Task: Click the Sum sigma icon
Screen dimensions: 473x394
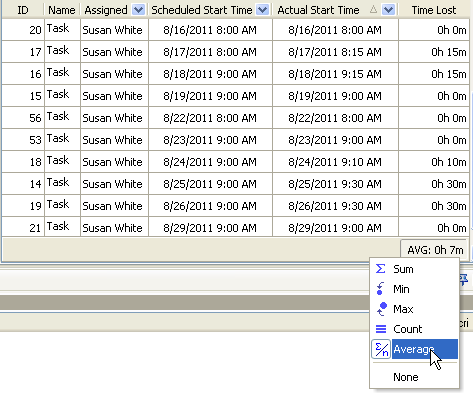Action: point(380,269)
